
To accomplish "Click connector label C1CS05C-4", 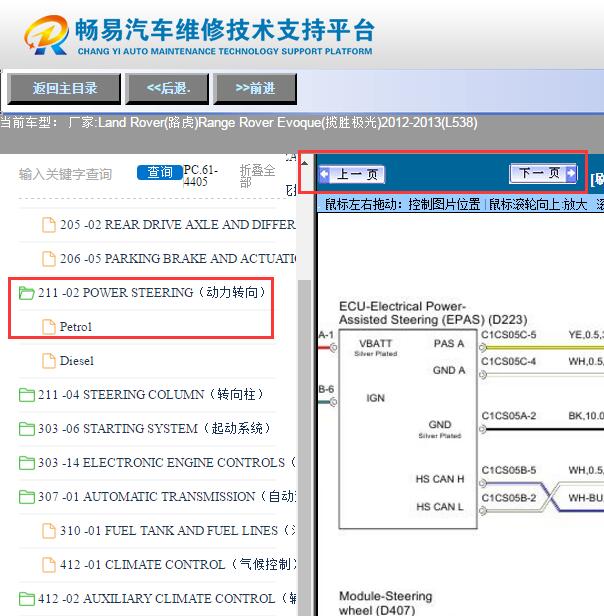I will 509,361.
